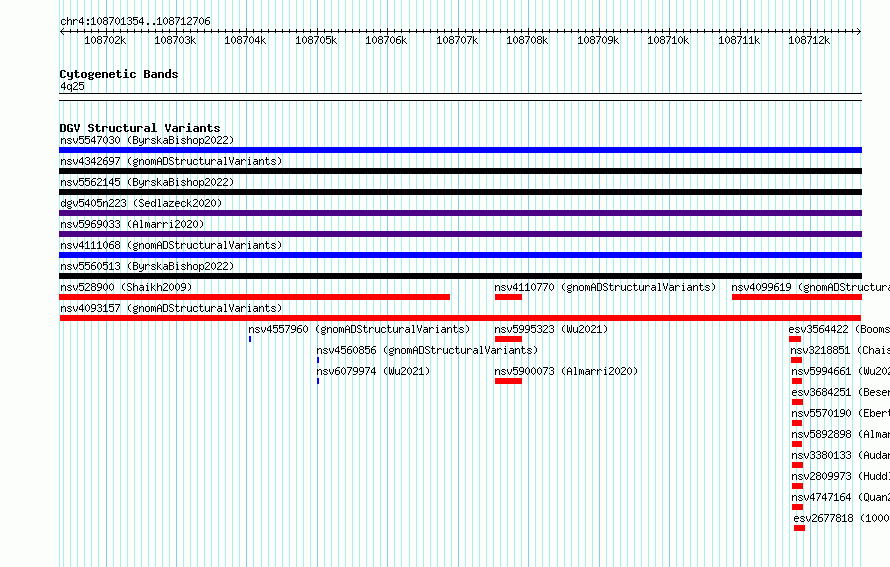Click the DGV Structural Variants track title
Viewport: 890px width, 567px height.
[x=140, y=128]
